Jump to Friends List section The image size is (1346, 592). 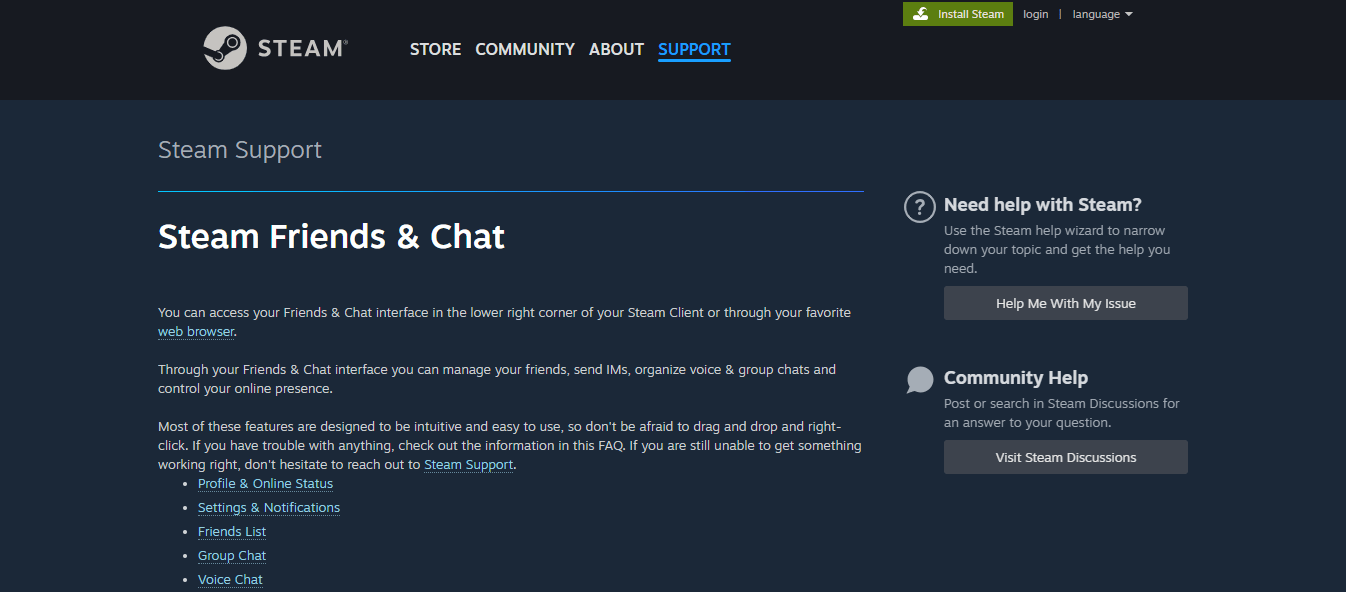click(232, 532)
